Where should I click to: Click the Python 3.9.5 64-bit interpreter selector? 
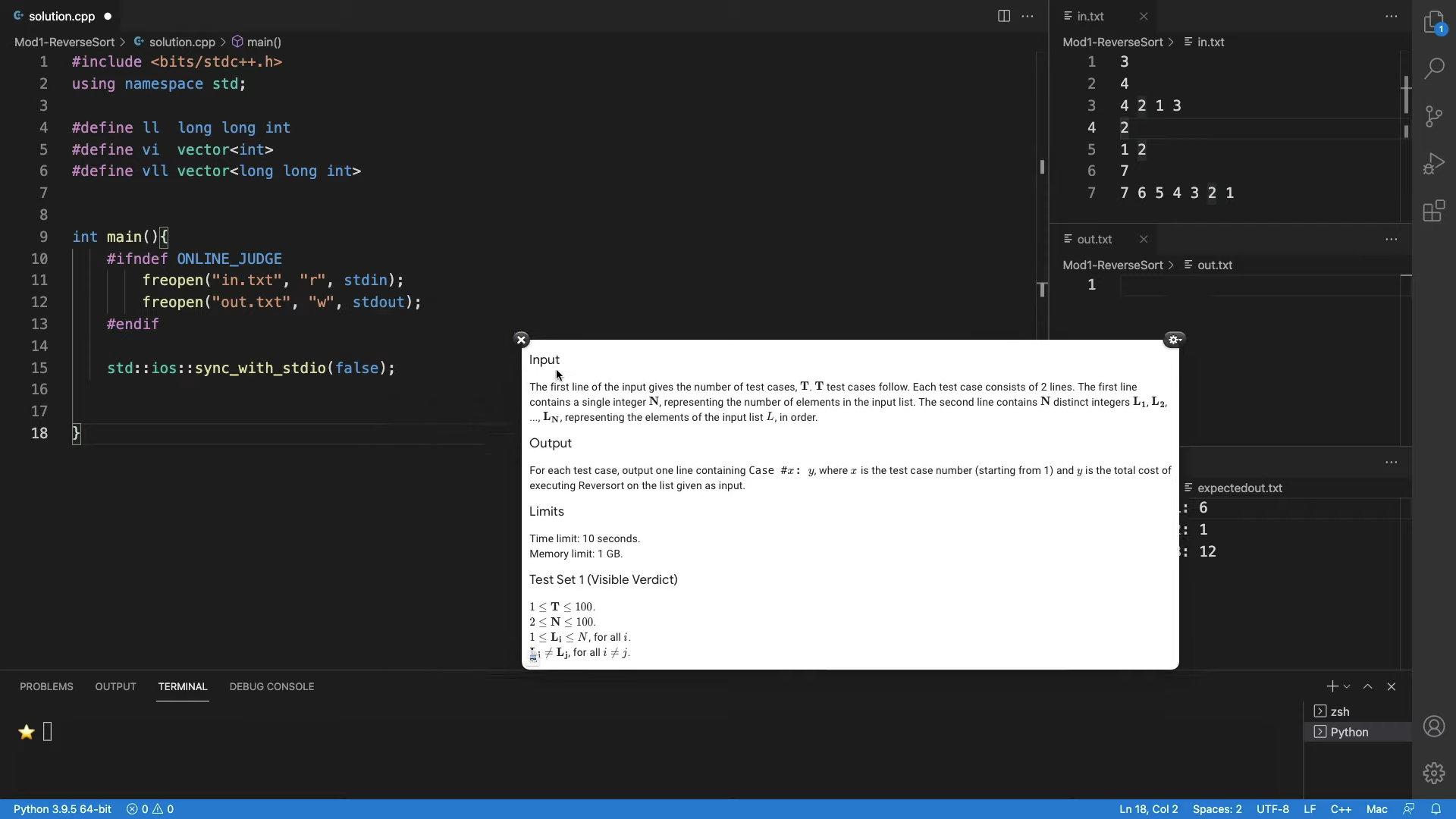(62, 809)
